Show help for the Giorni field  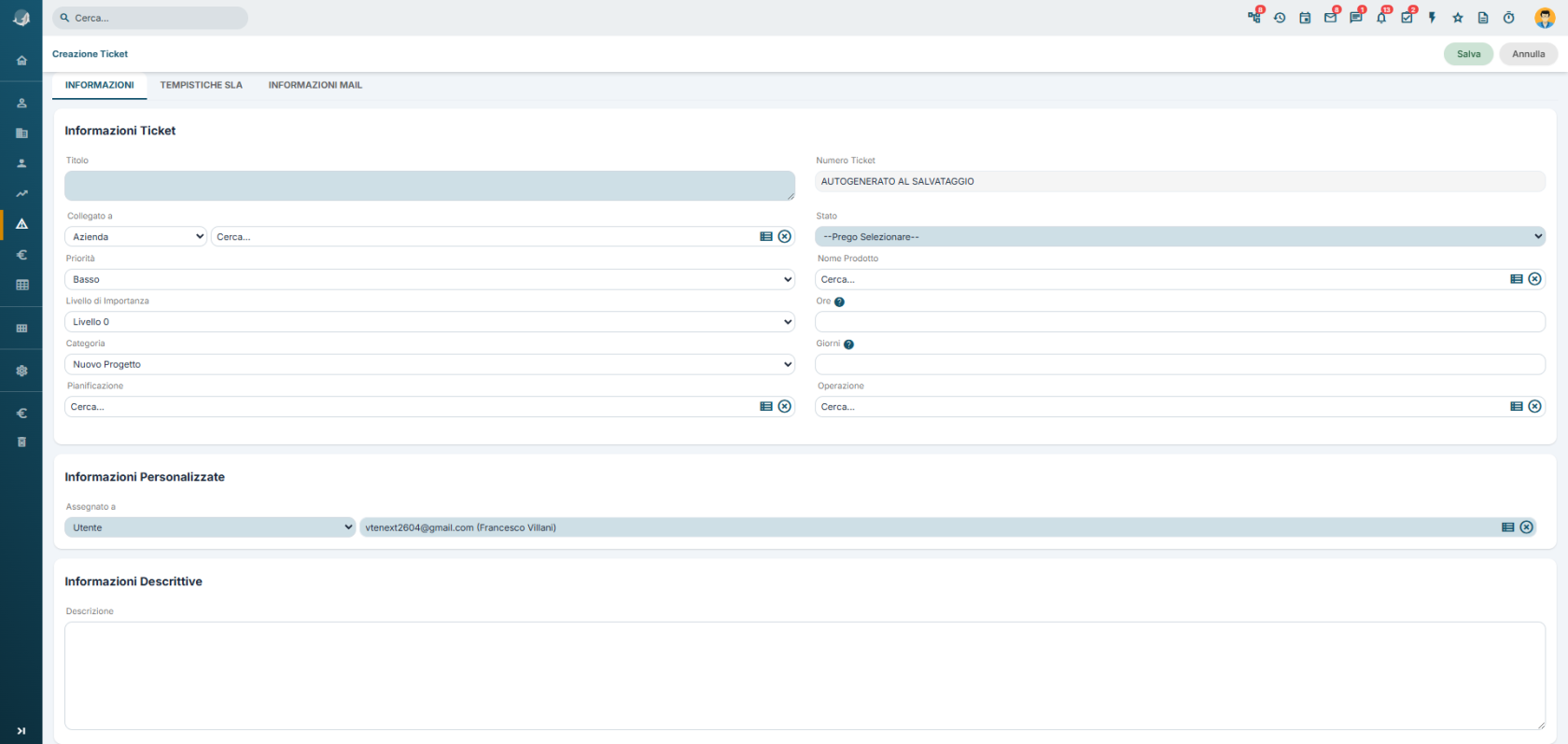tap(848, 344)
